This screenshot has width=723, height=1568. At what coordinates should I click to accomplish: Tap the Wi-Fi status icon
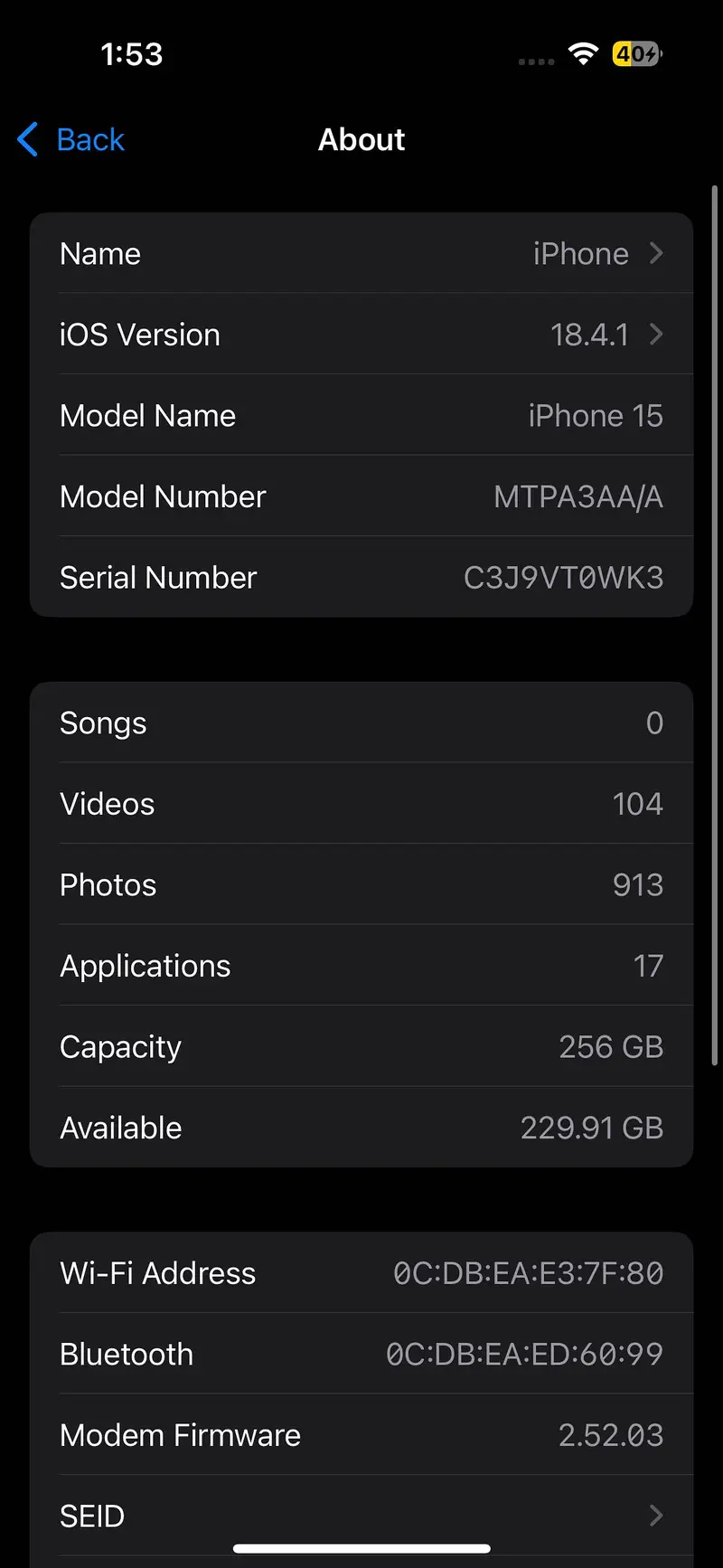tap(584, 54)
